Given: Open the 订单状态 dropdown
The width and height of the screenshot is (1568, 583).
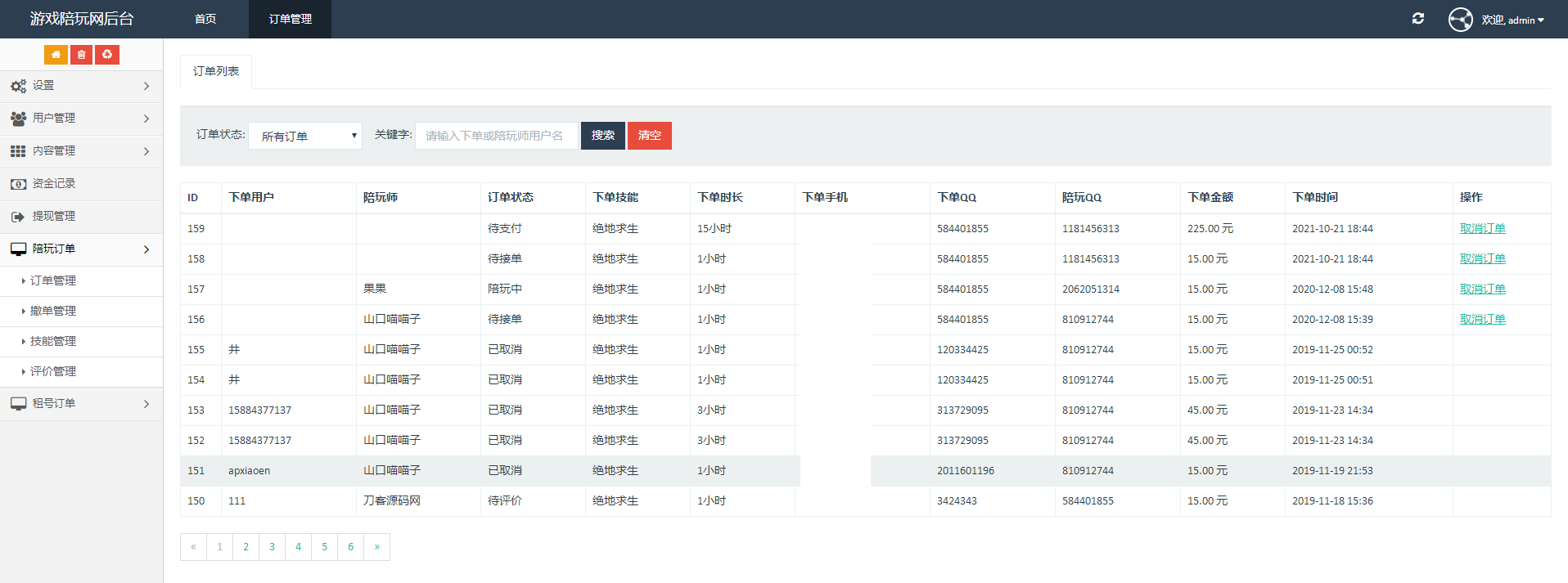Looking at the screenshot, I should tap(305, 136).
